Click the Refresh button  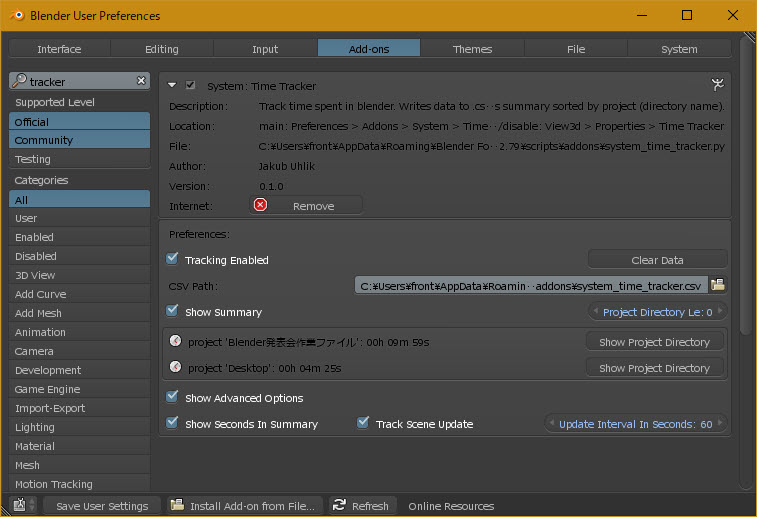pos(363,505)
